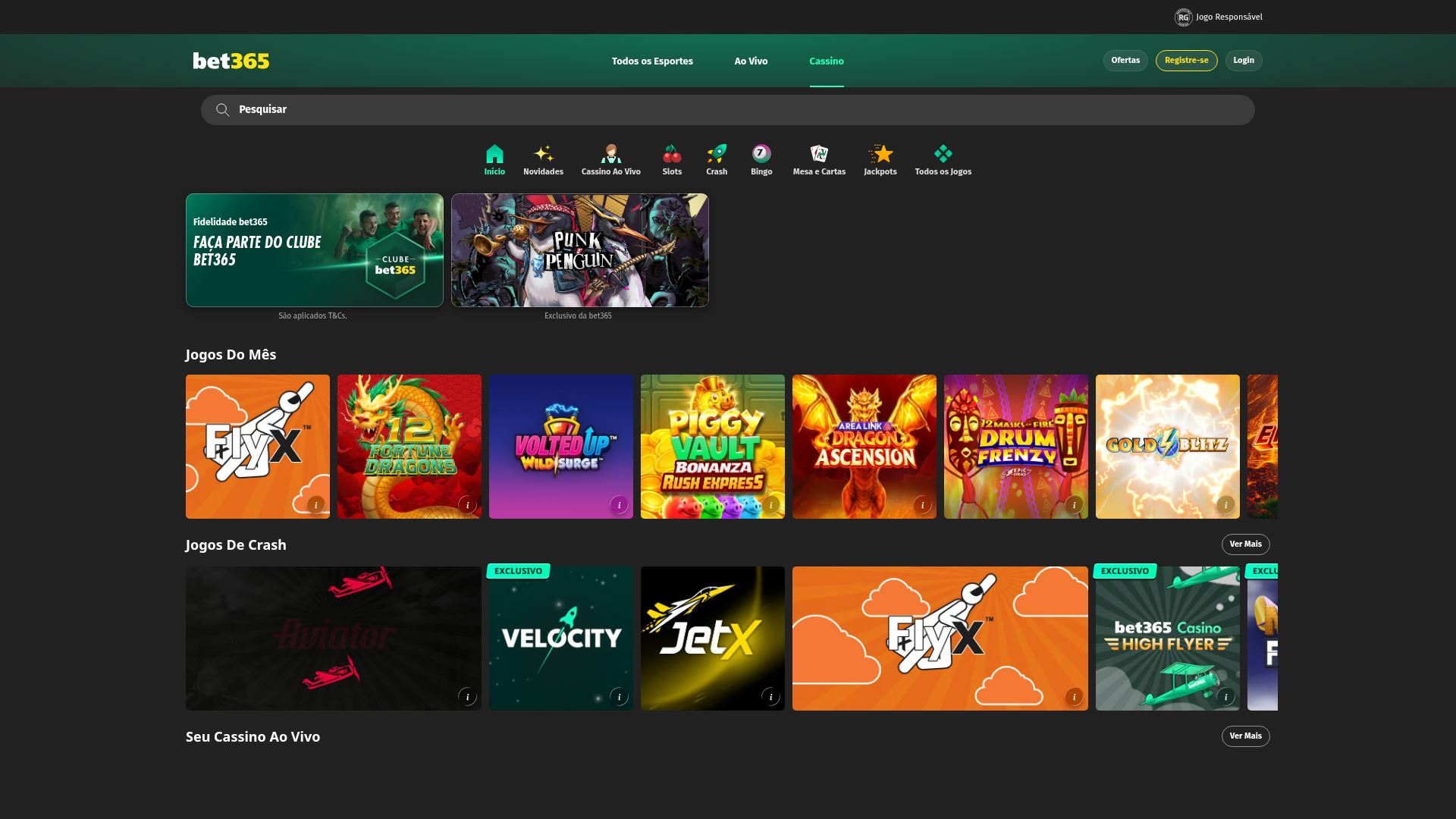Open the Mesa e Cartas cards icon
The height and width of the screenshot is (819, 1456).
(819, 154)
